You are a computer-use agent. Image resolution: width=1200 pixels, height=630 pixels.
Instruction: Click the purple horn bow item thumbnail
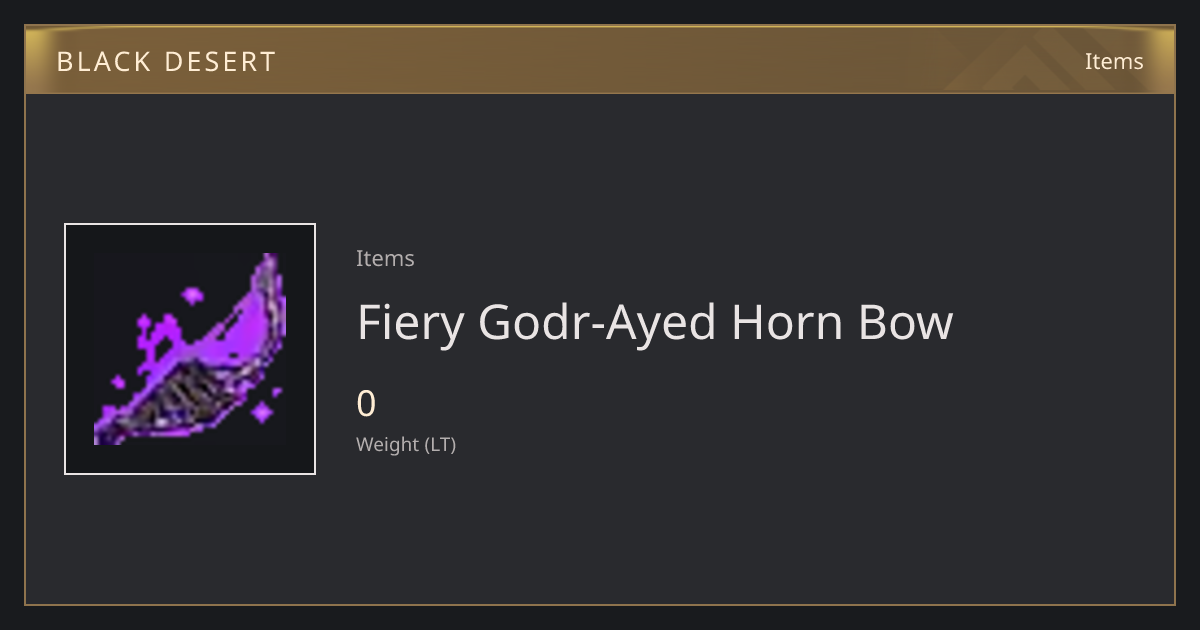coord(190,349)
